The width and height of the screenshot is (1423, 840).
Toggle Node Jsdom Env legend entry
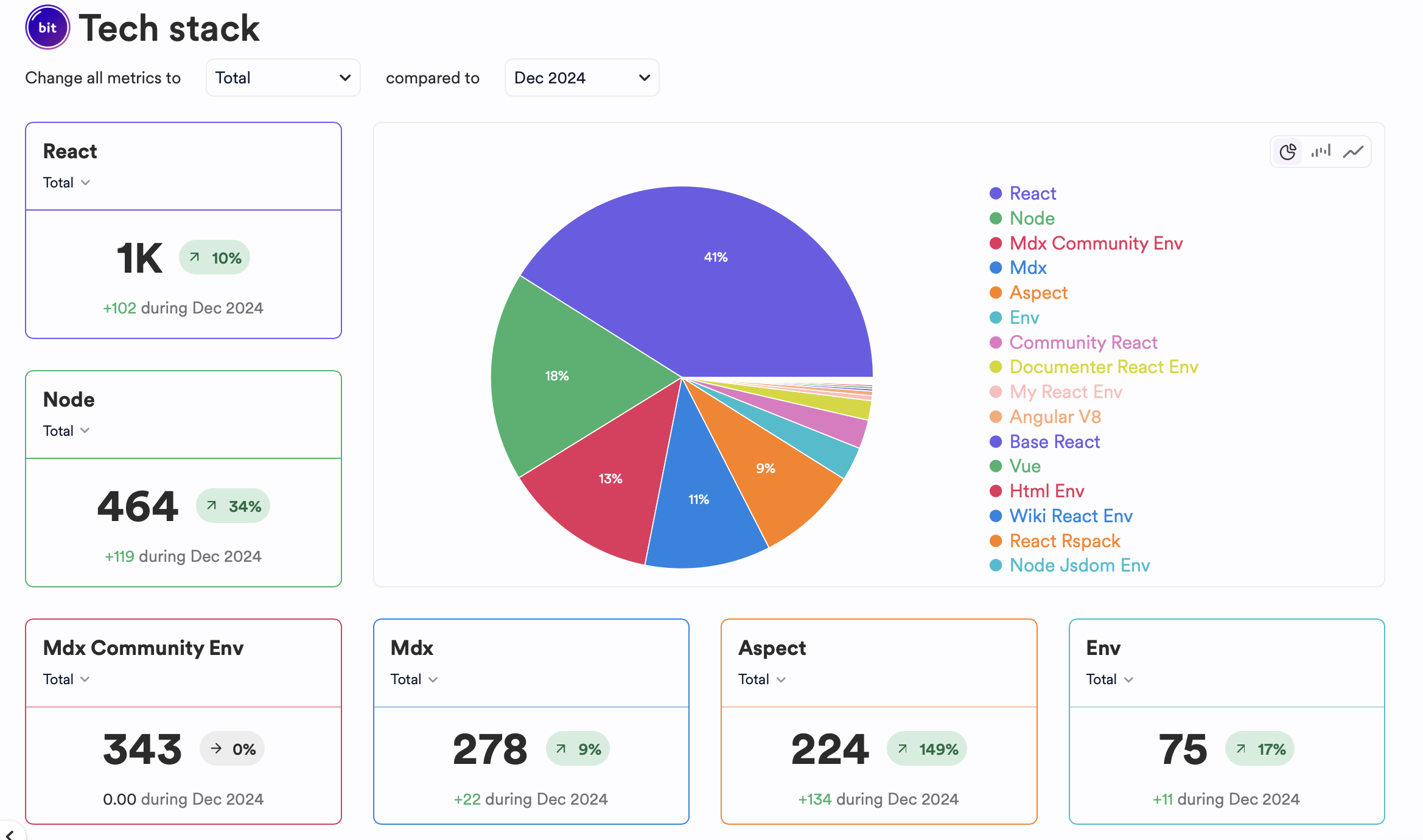[x=1070, y=565]
